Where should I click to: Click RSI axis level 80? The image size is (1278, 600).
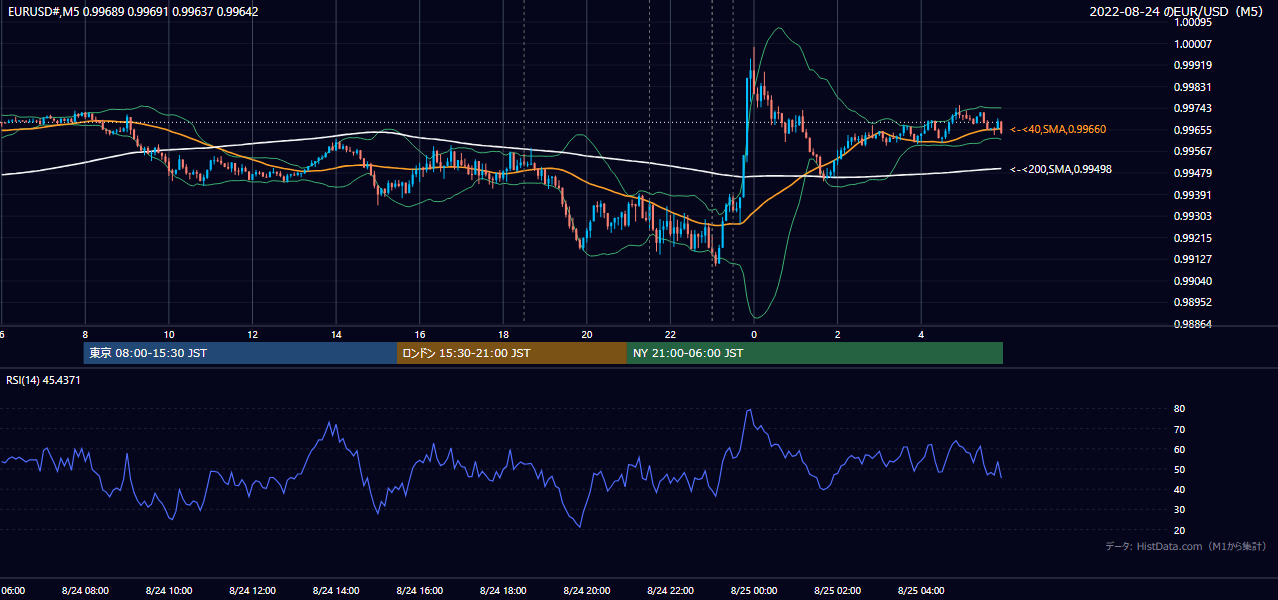click(x=1180, y=409)
